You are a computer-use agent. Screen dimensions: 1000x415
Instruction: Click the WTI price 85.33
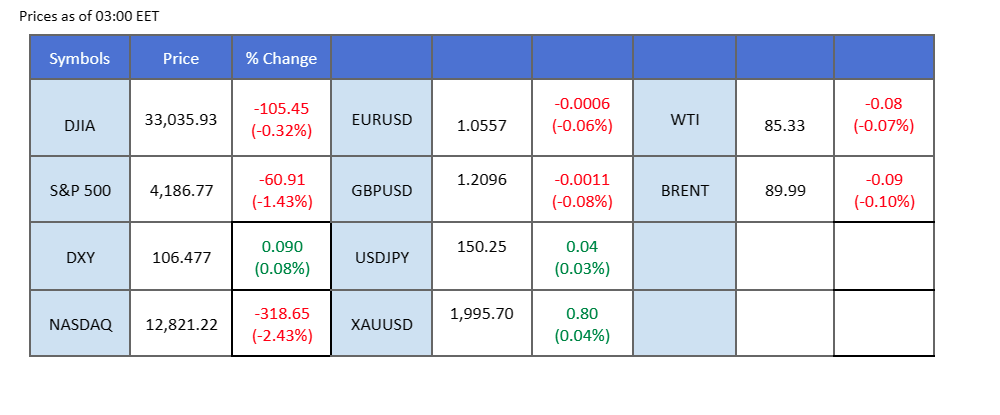[x=785, y=126]
